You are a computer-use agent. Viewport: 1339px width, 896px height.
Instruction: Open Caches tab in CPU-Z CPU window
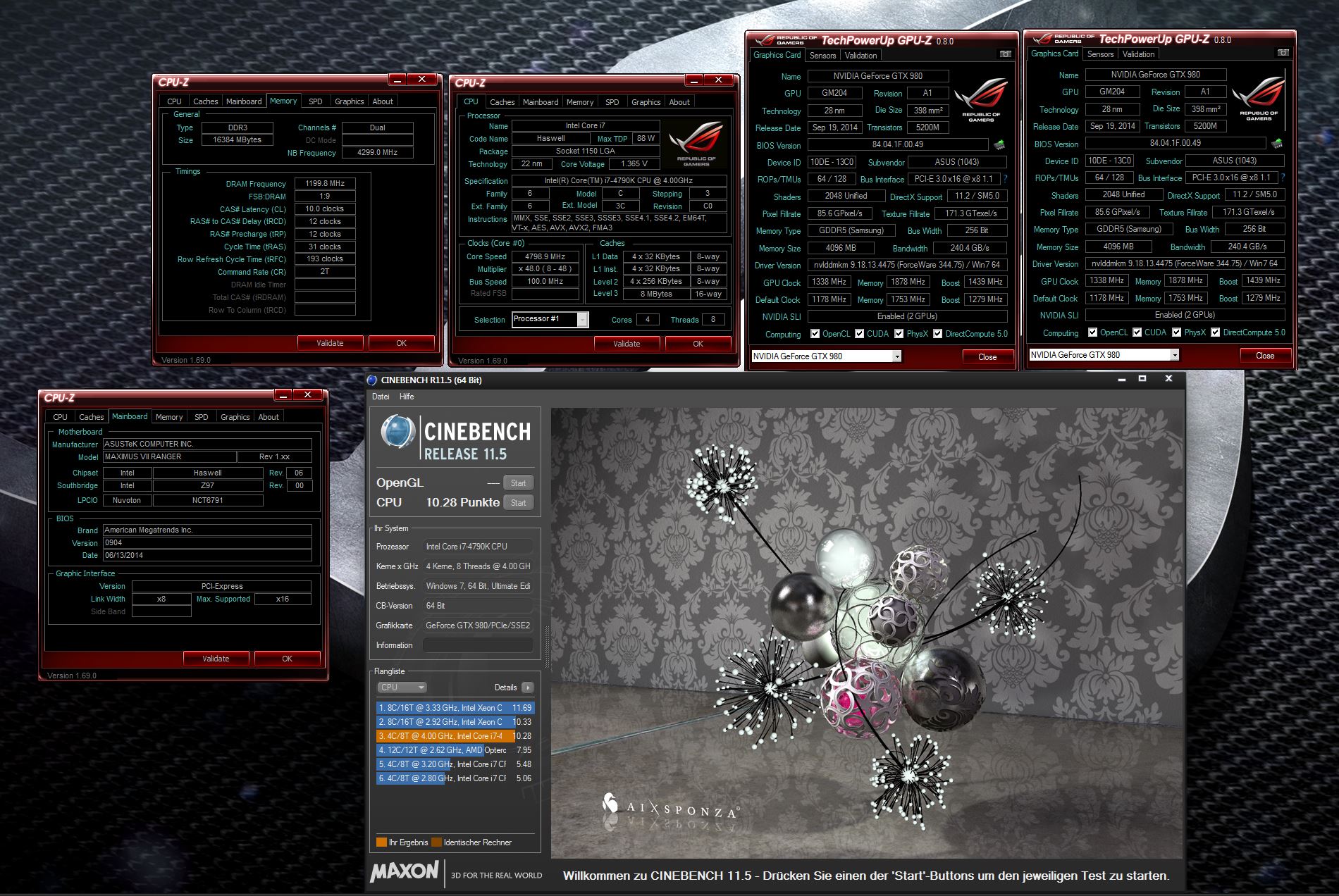[502, 102]
